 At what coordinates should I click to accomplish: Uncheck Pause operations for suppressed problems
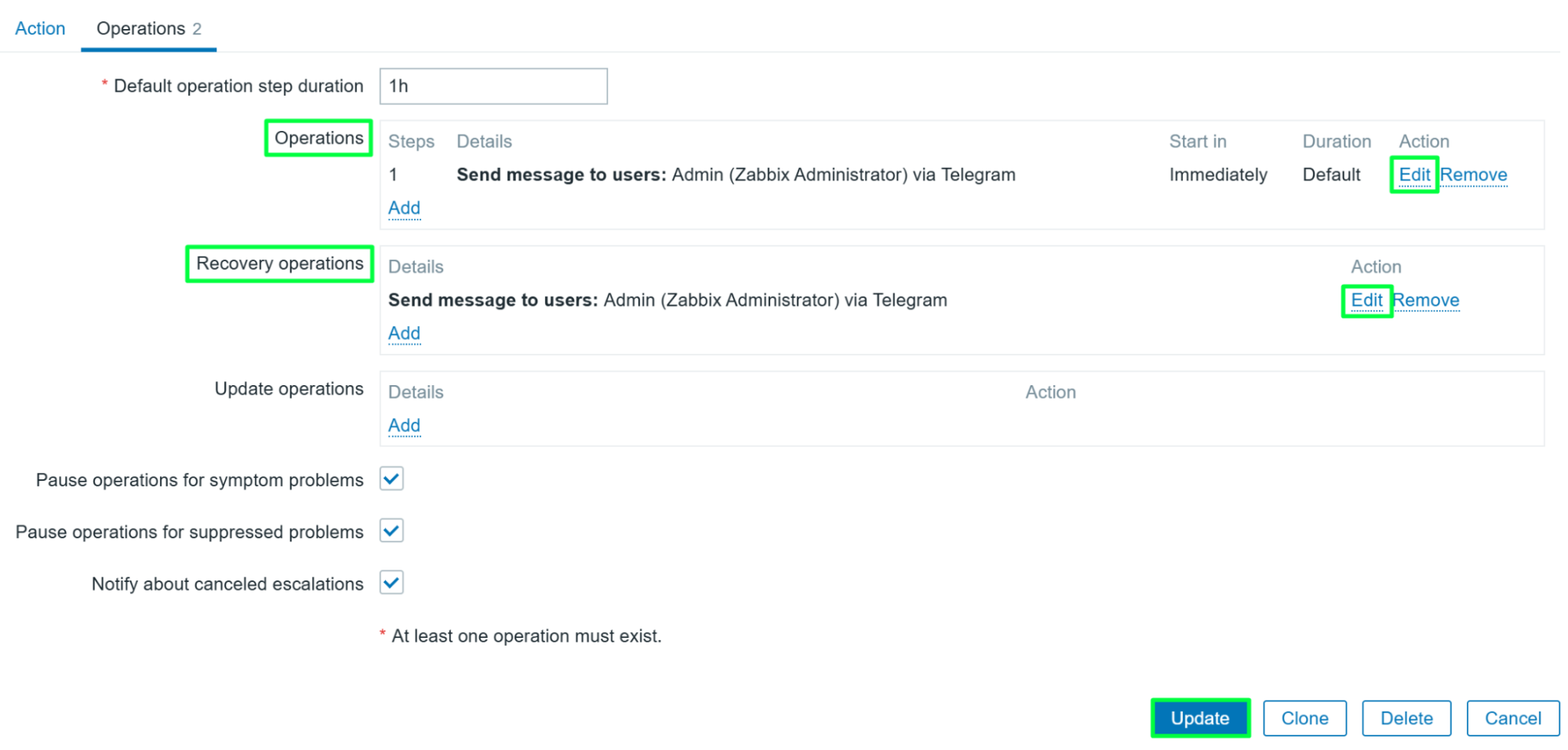(x=391, y=531)
